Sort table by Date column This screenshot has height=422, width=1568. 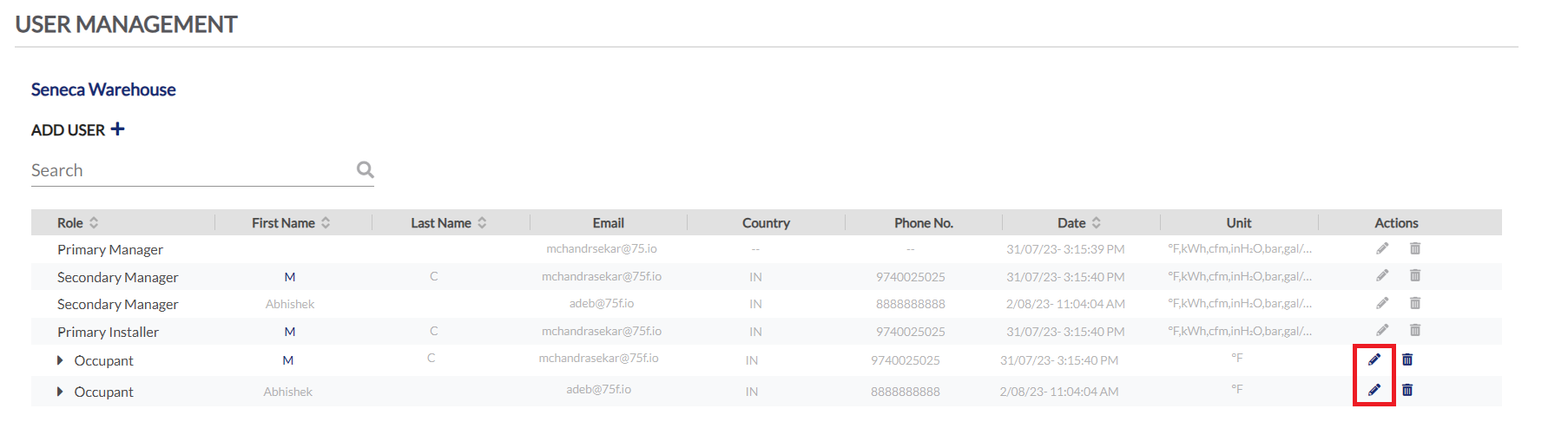1097,222
